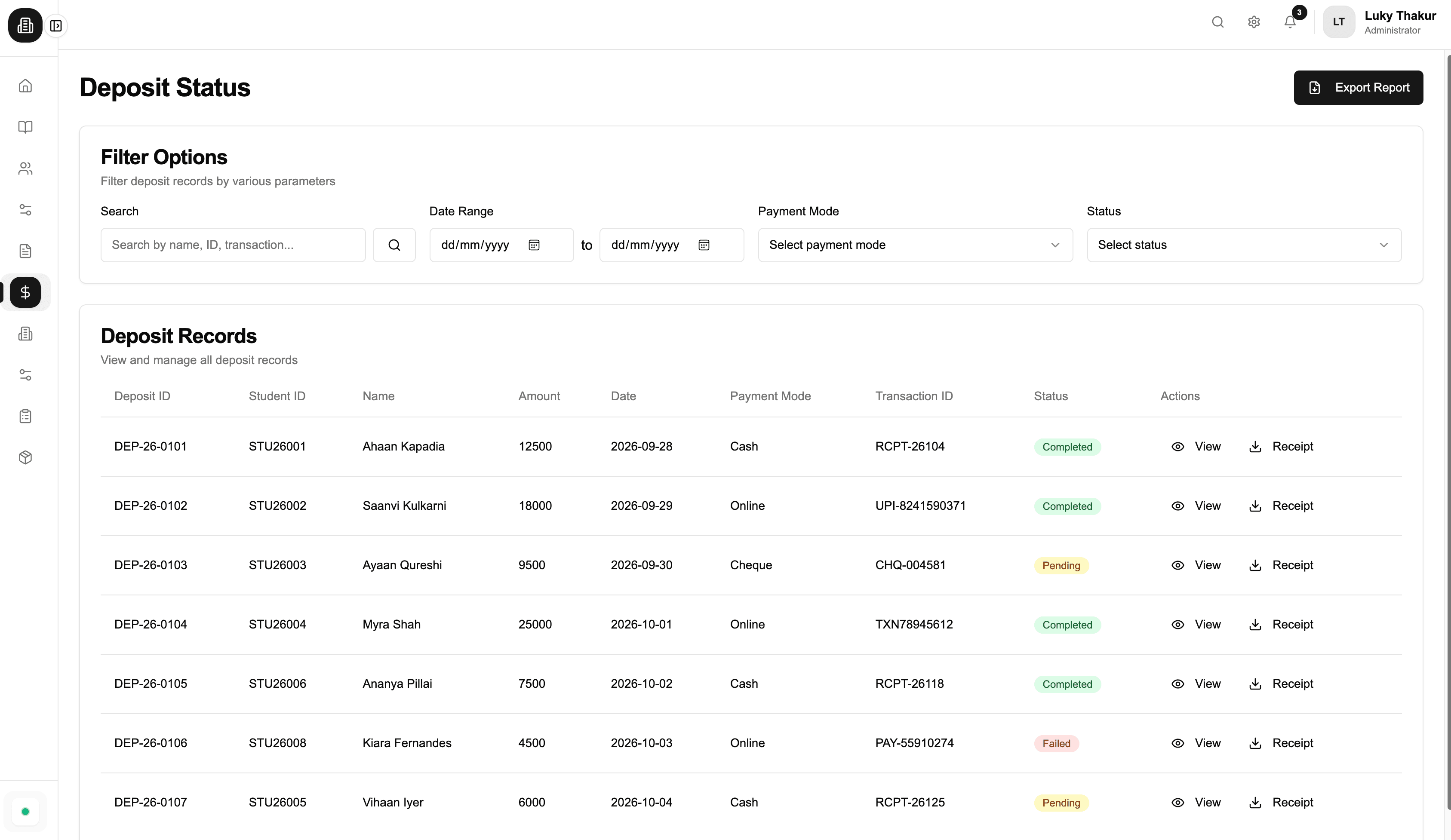This screenshot has height=840, width=1451.
Task: Open the users group sidebar icon
Action: [25, 169]
